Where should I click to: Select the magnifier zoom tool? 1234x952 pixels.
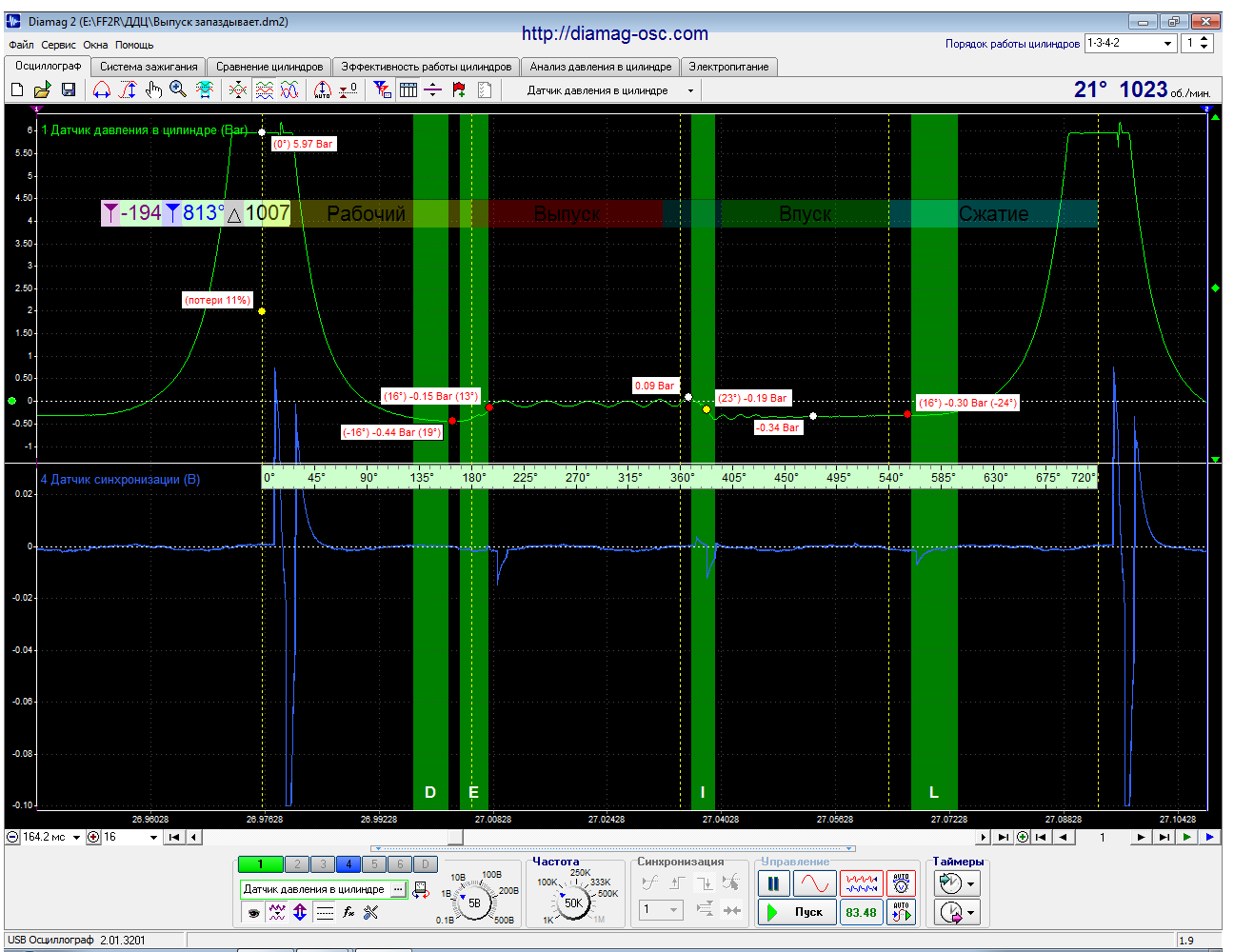coord(178,89)
